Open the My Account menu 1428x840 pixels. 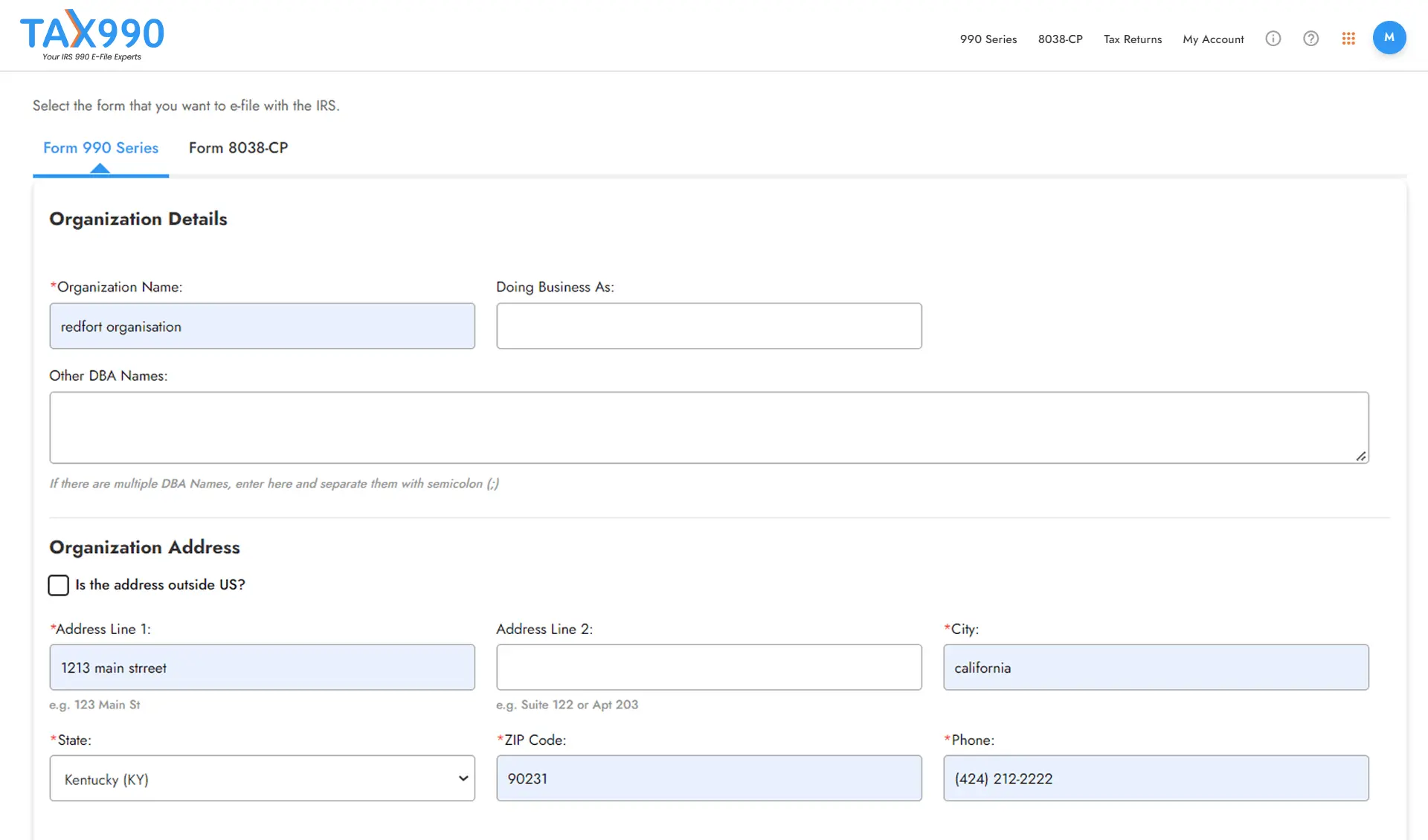click(x=1213, y=39)
